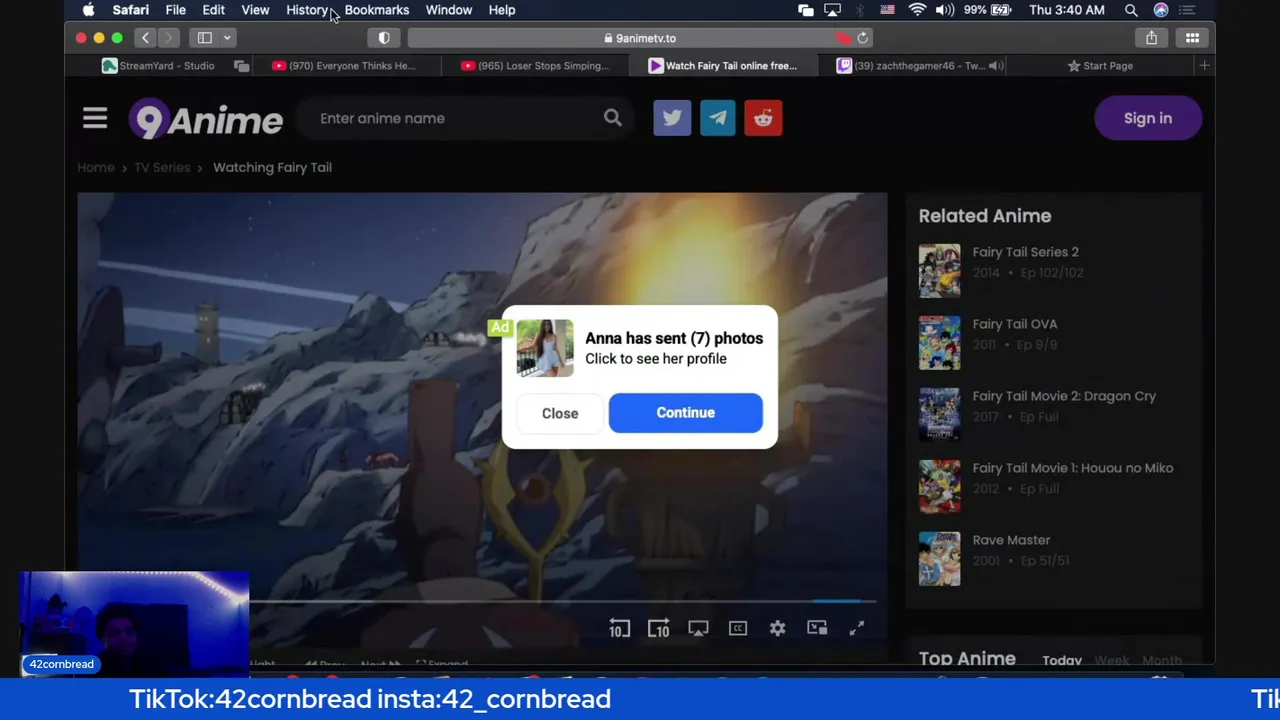Open the Apple menu
The height and width of the screenshot is (720, 1280).
pos(88,10)
